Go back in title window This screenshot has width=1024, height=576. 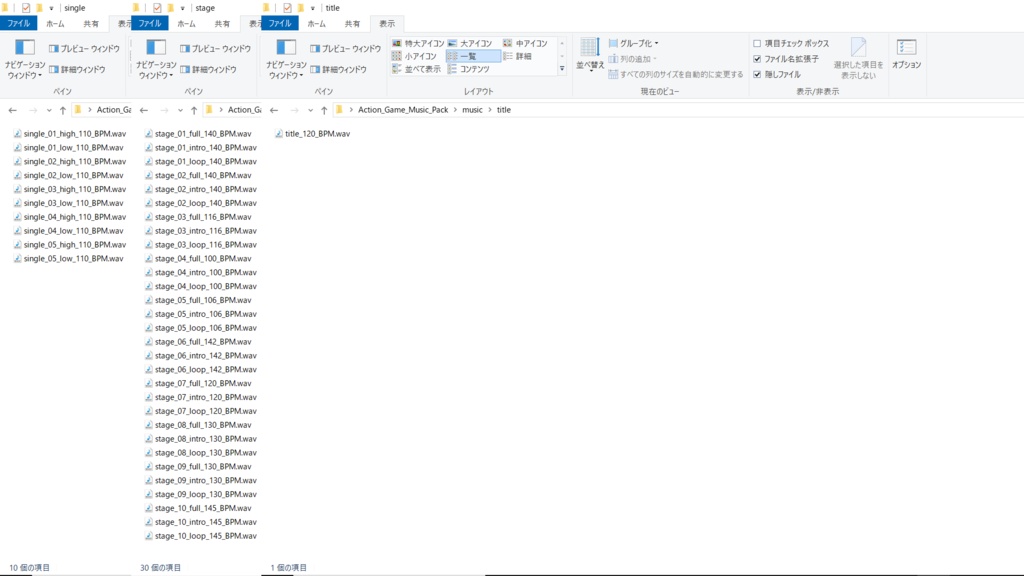274,110
